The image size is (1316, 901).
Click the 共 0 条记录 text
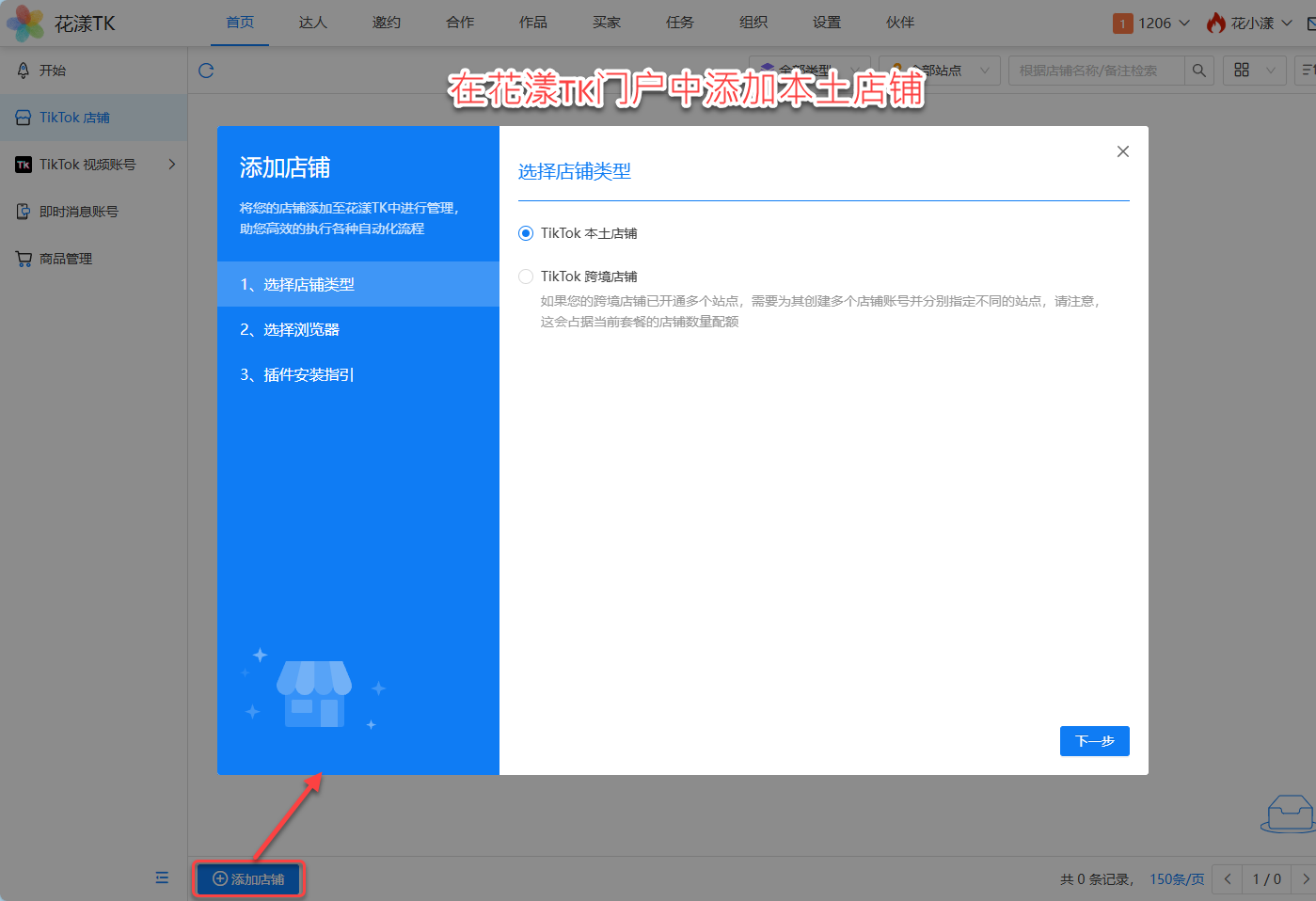[1095, 879]
